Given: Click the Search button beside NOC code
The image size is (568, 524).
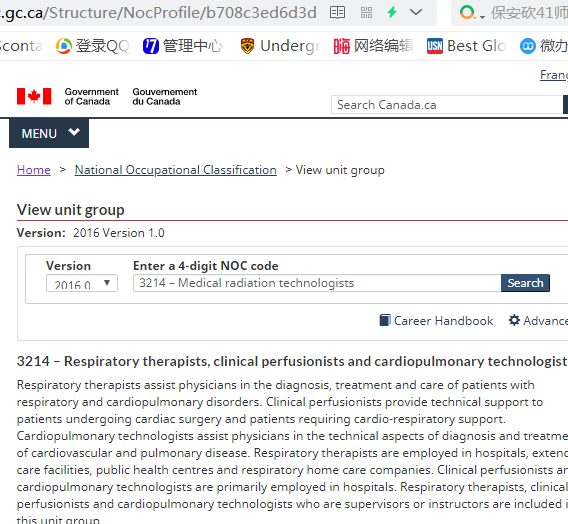Looking at the screenshot, I should pyautogui.click(x=525, y=283).
